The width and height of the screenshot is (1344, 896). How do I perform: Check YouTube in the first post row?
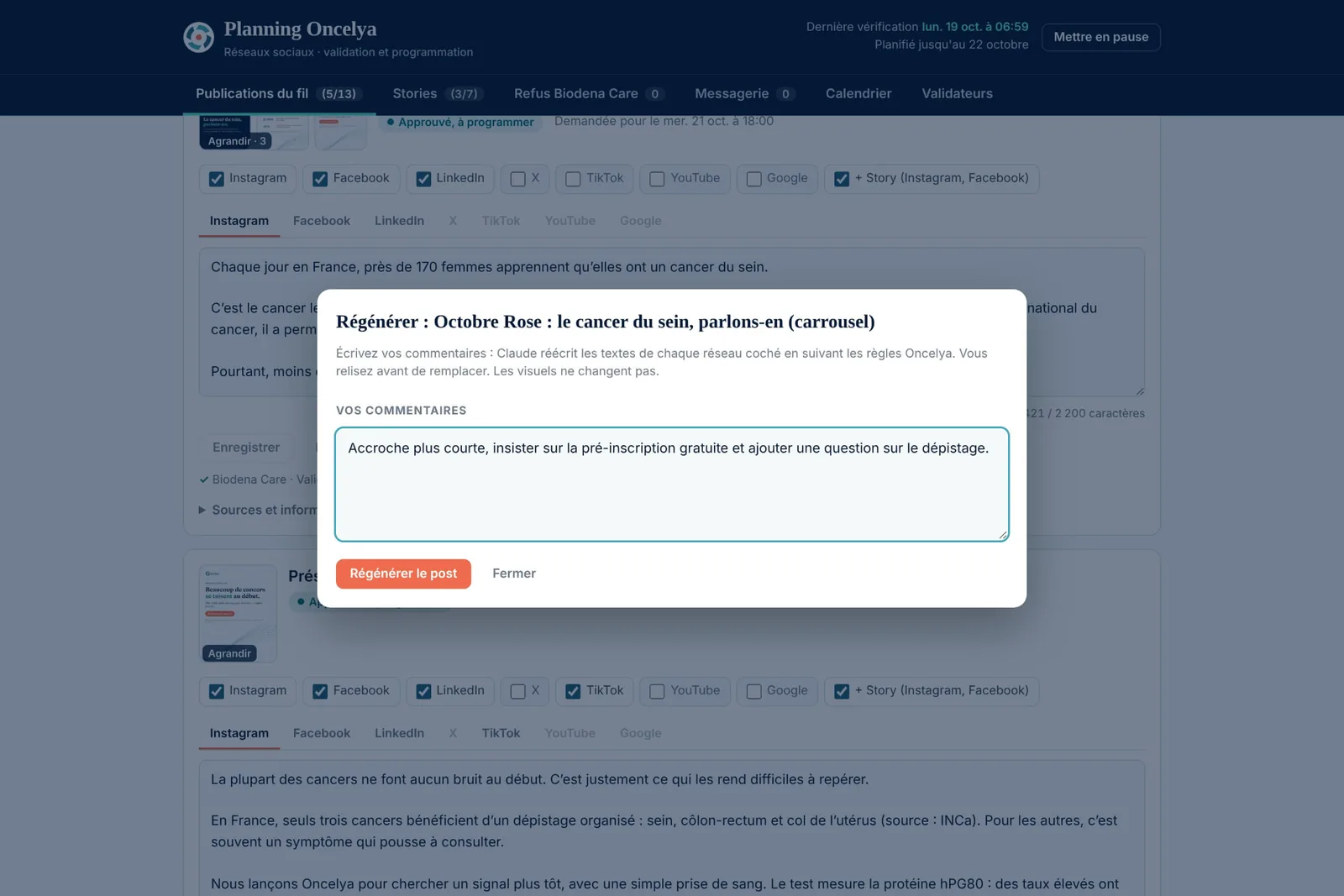[657, 179]
